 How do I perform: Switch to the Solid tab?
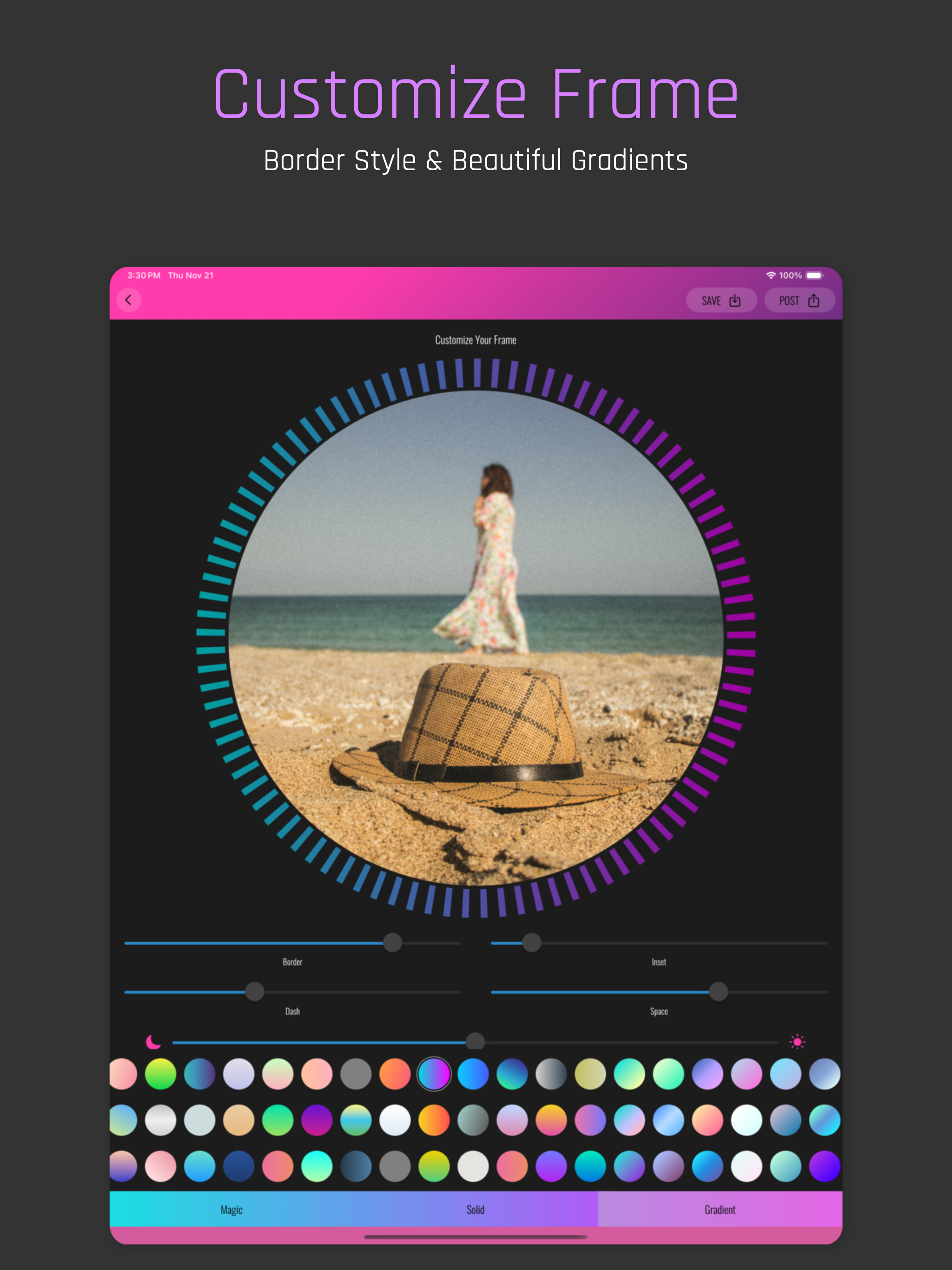point(476,1210)
